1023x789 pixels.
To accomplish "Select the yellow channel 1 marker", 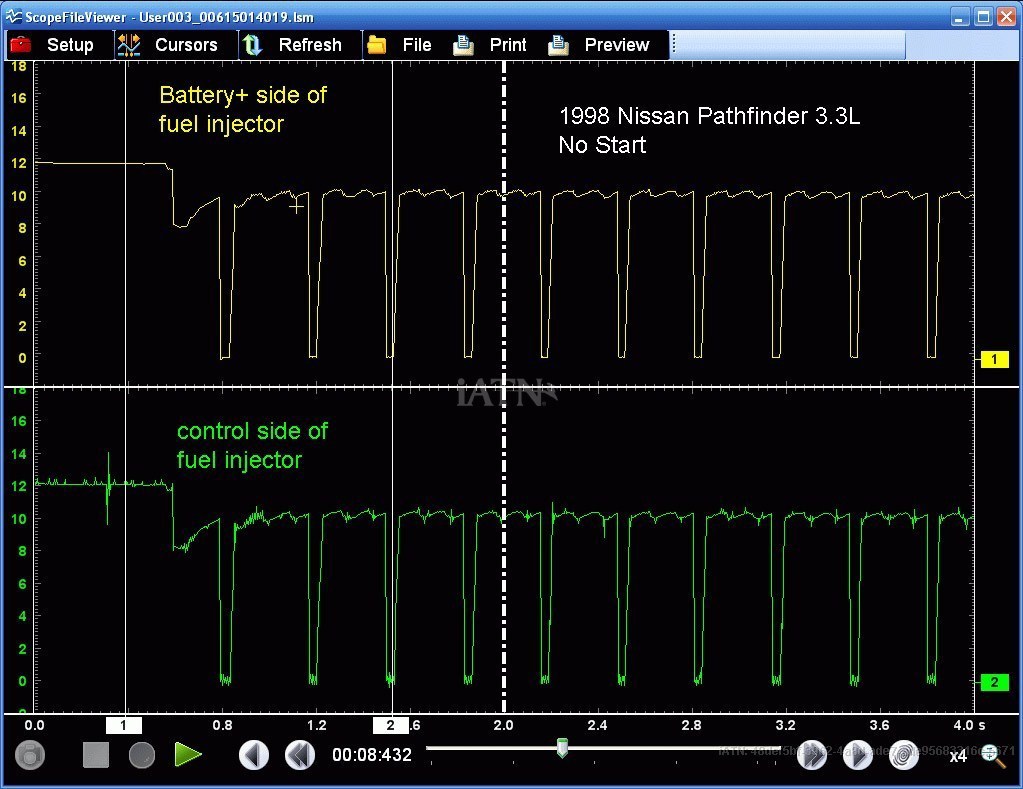I will coord(994,359).
